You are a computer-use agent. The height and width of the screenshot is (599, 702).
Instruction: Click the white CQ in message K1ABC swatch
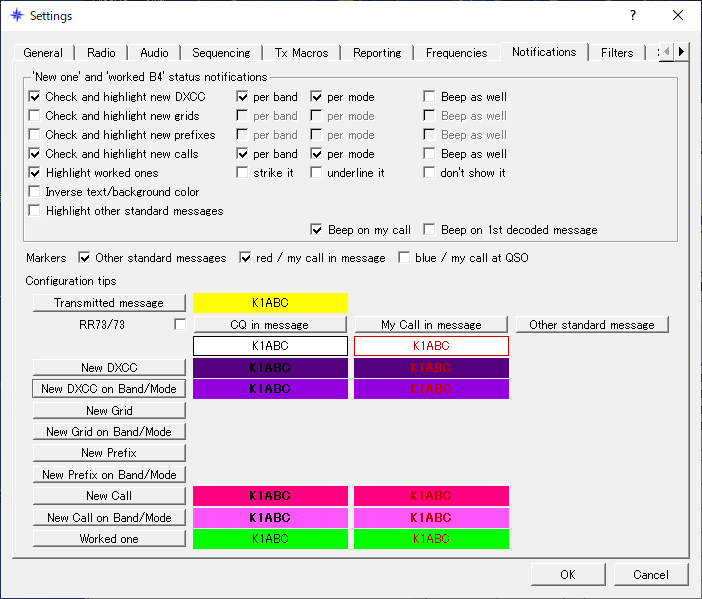tap(270, 346)
